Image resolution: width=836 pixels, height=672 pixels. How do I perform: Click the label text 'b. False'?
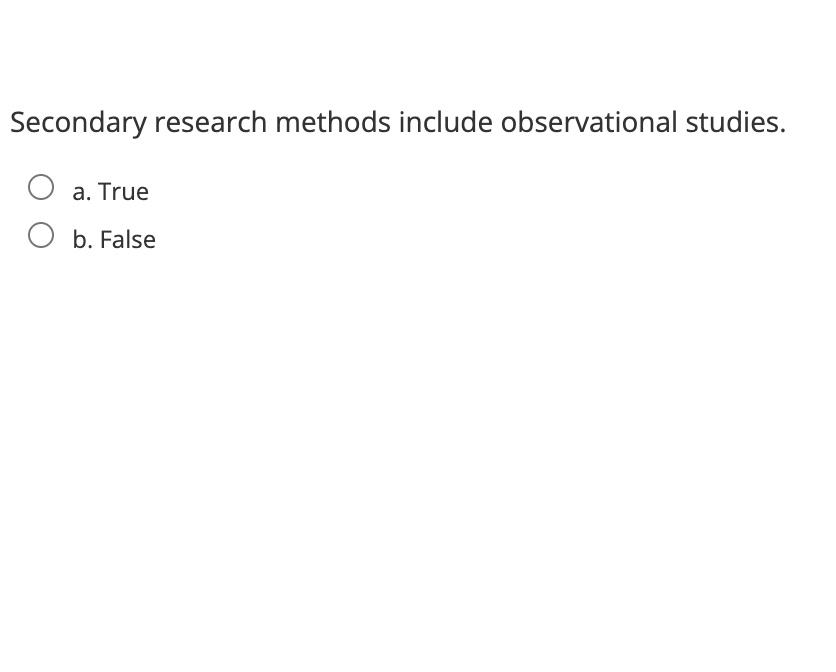click(114, 239)
